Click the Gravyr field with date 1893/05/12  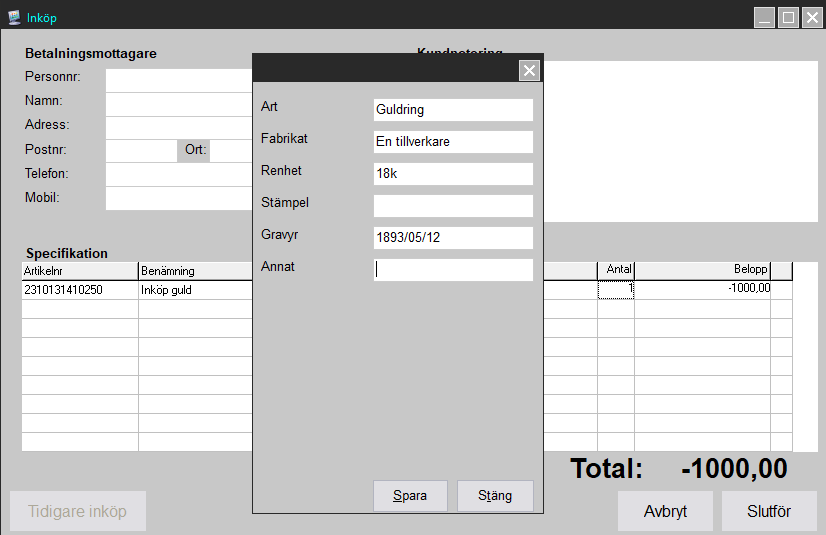(x=452, y=238)
